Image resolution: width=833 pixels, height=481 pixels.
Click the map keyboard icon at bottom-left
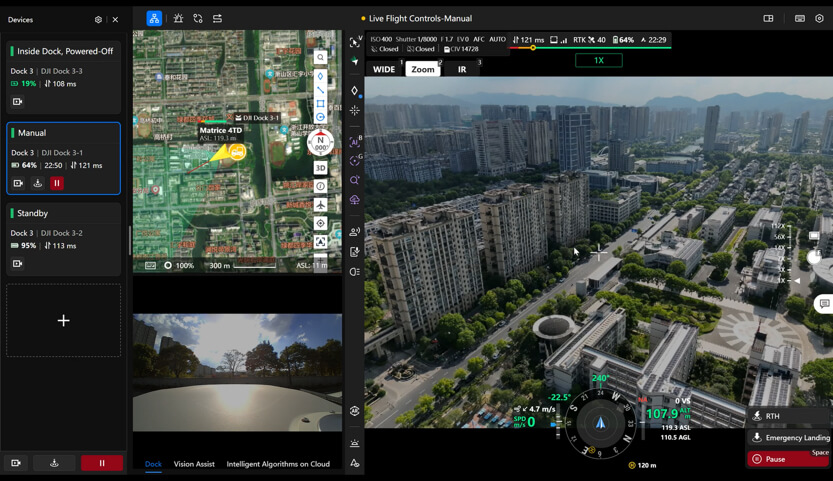tap(150, 265)
